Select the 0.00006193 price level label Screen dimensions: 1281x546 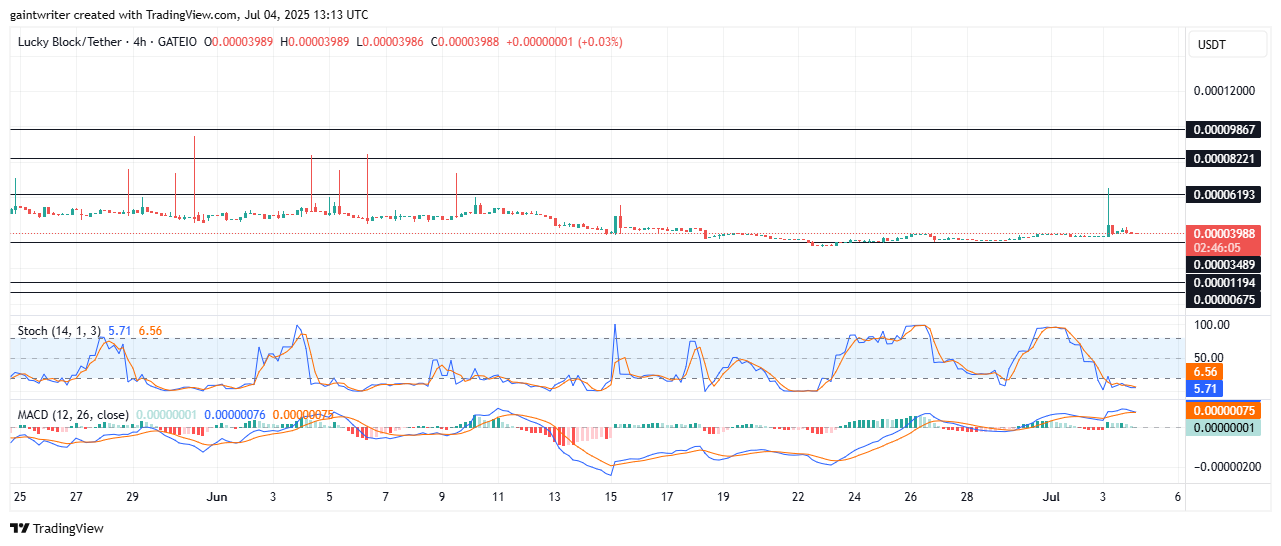coord(1222,194)
